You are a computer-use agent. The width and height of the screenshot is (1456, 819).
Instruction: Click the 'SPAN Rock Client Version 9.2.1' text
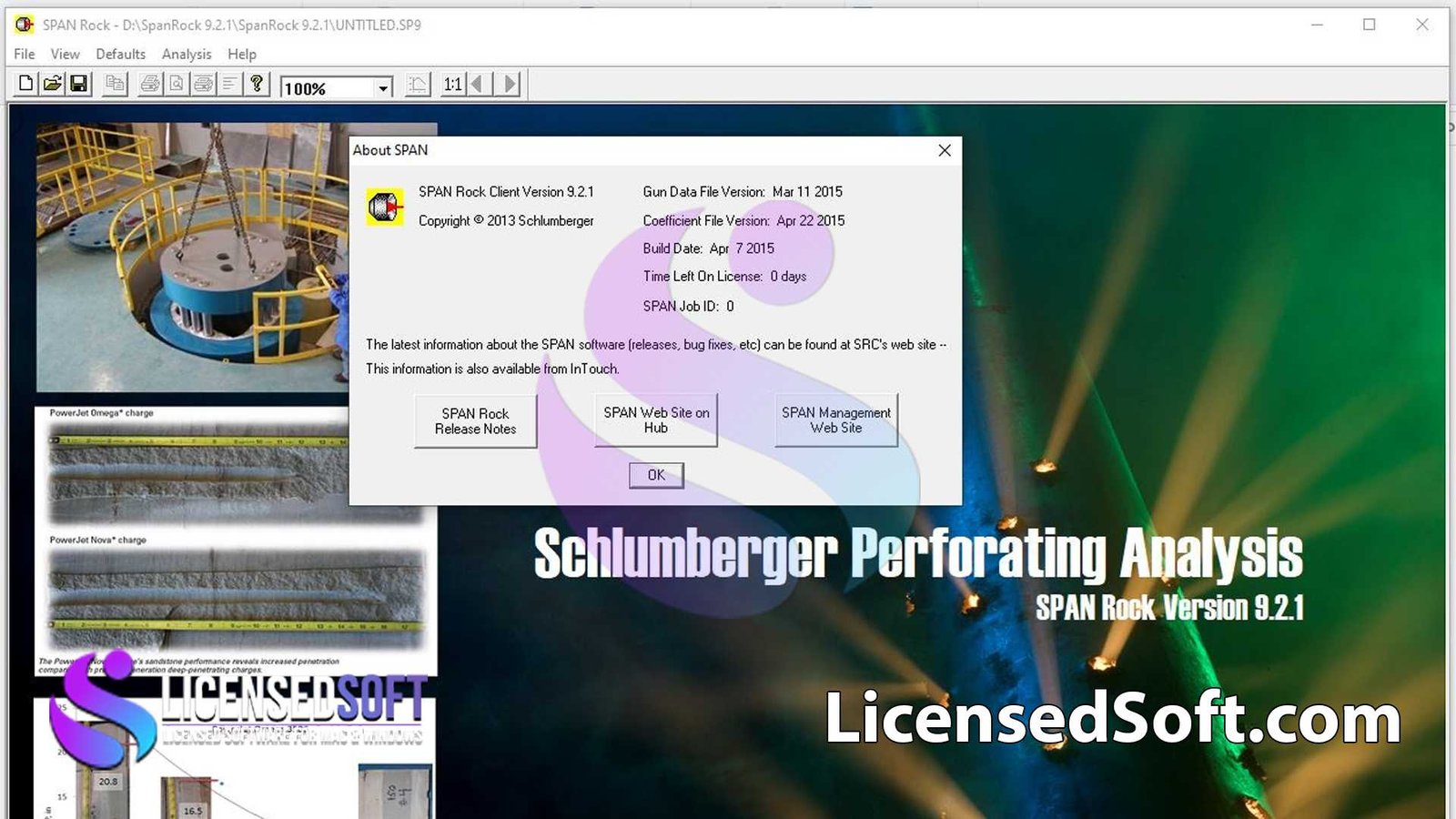[506, 192]
